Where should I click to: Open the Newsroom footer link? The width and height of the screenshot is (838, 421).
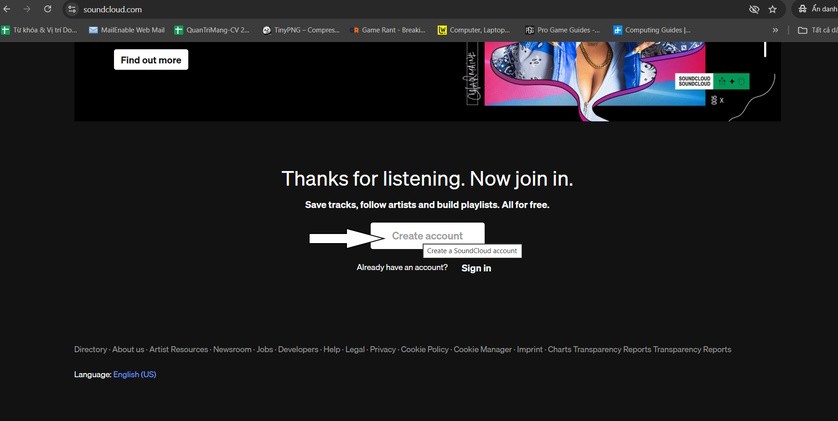(x=232, y=349)
